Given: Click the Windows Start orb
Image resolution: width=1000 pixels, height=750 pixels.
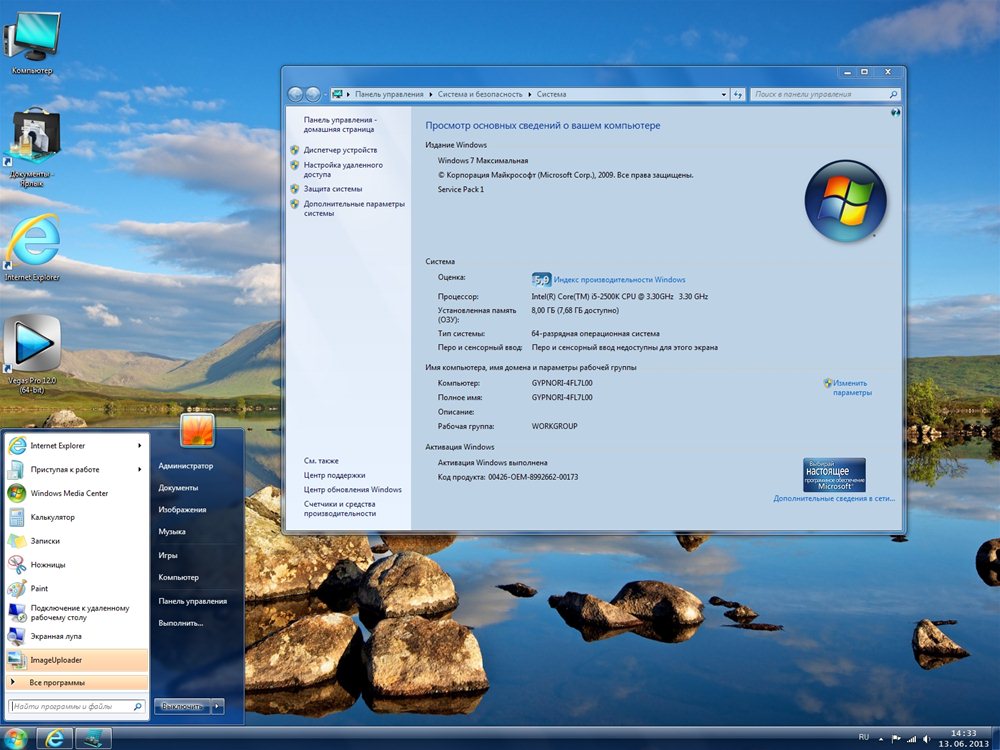Looking at the screenshot, I should 16,738.
